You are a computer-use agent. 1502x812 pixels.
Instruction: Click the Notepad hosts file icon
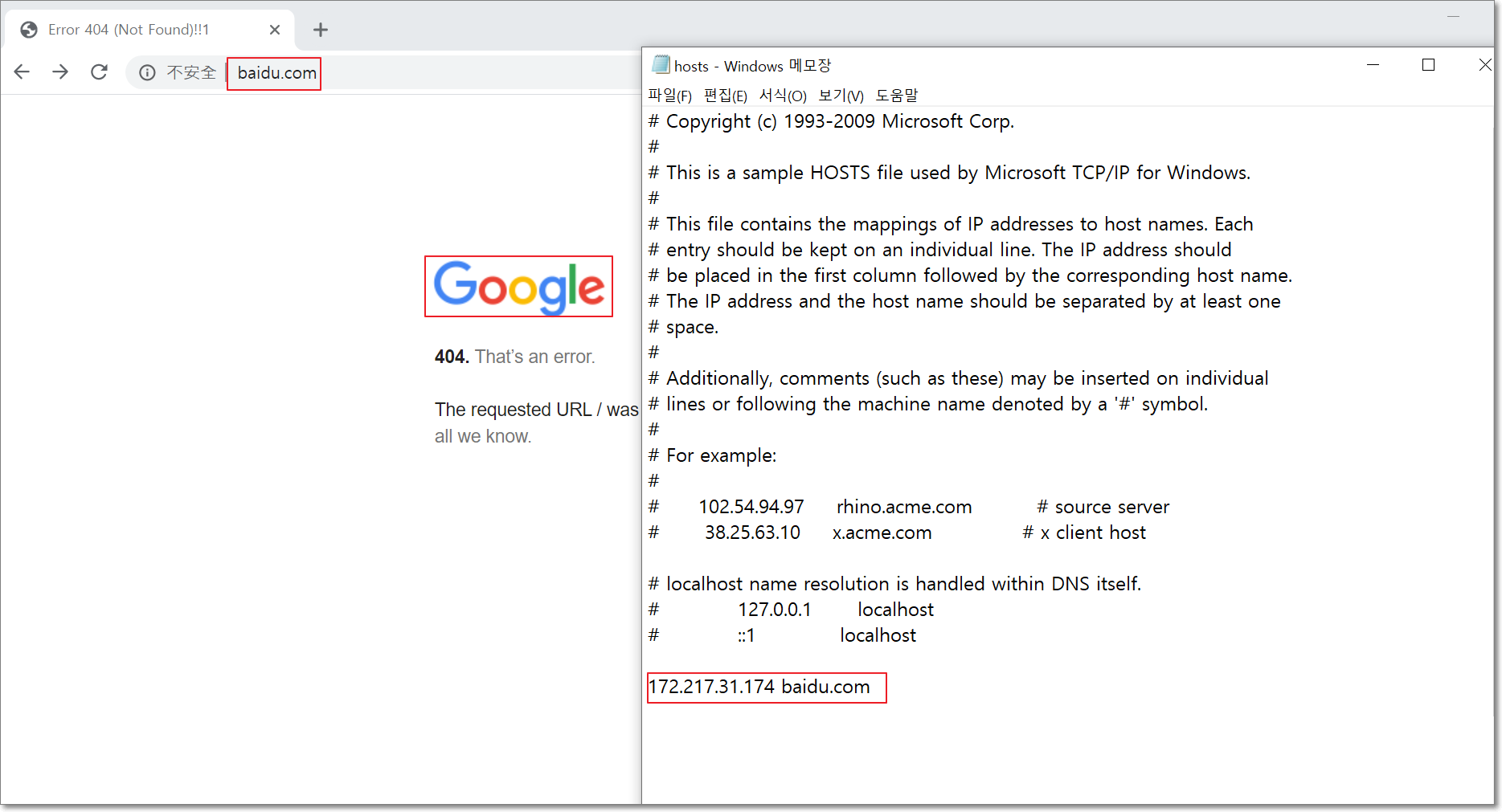(x=661, y=64)
